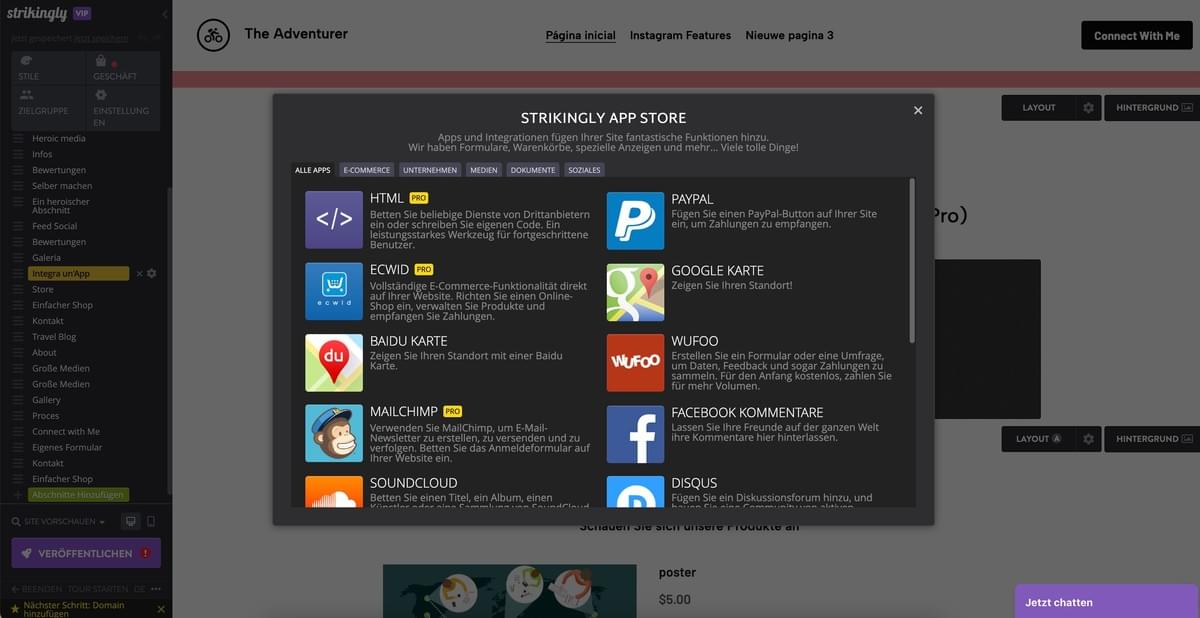
Task: Filter apps by Soziales
Action: click(585, 170)
